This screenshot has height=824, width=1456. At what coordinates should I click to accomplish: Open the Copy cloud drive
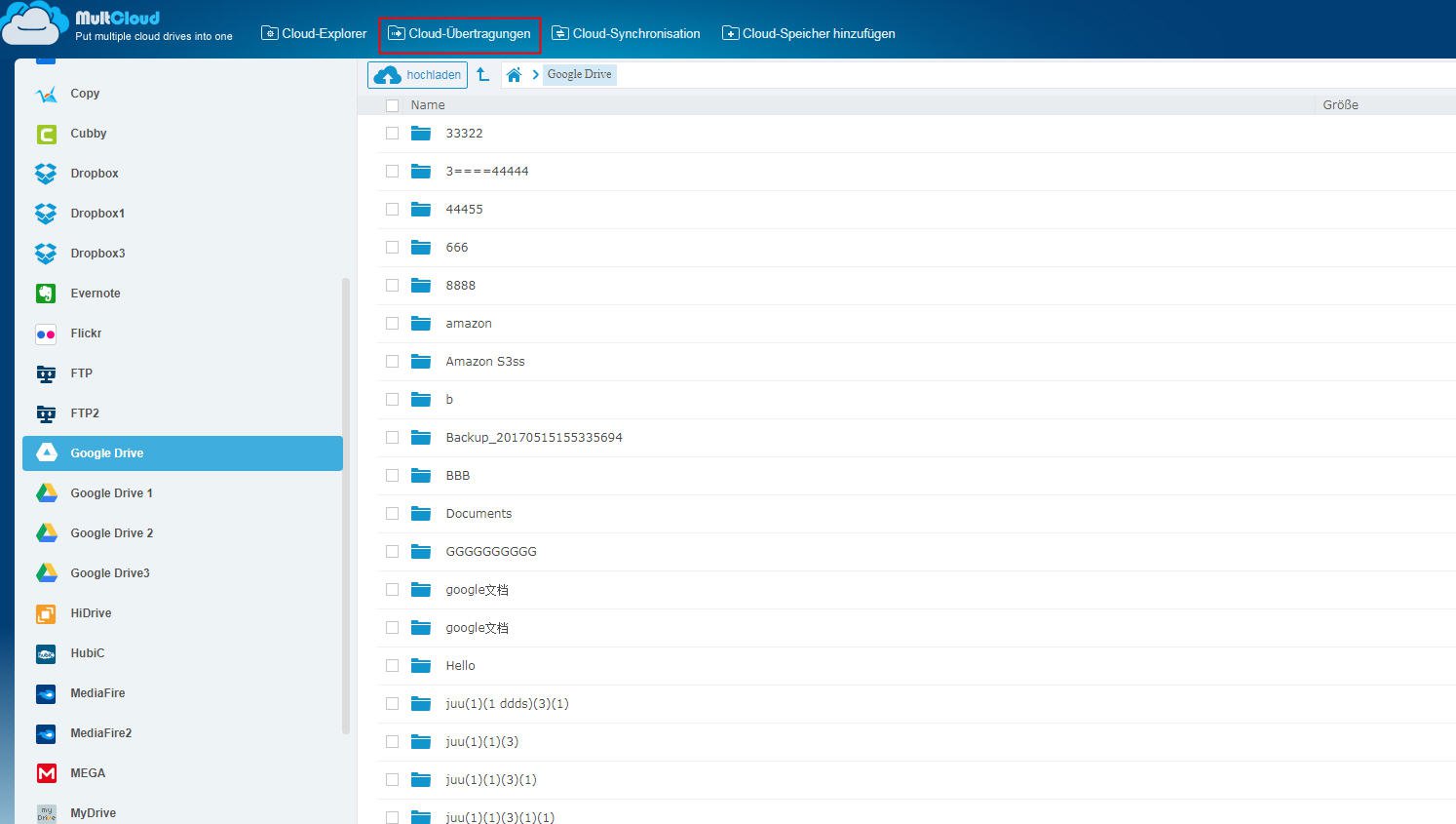tap(46, 94)
